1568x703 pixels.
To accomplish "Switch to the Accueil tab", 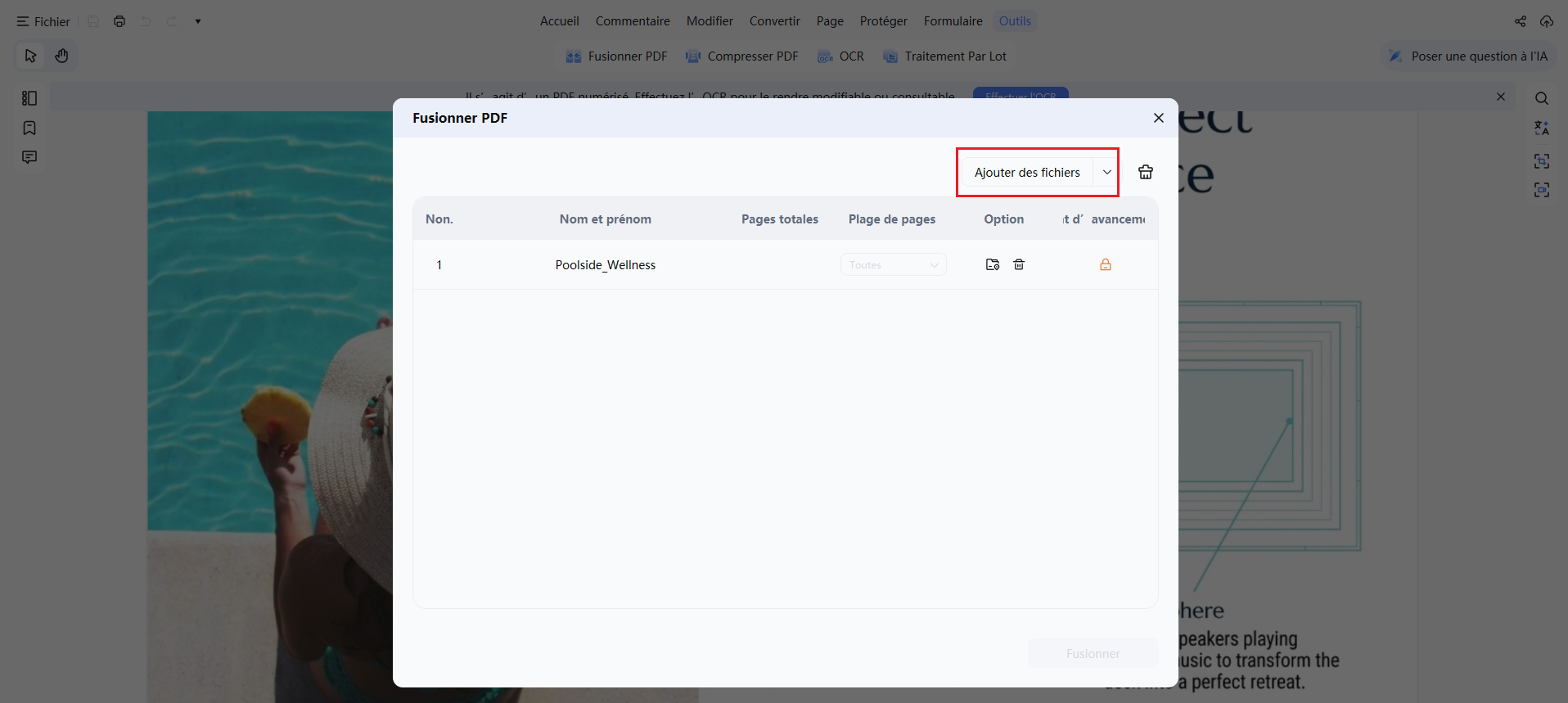I will tap(560, 21).
